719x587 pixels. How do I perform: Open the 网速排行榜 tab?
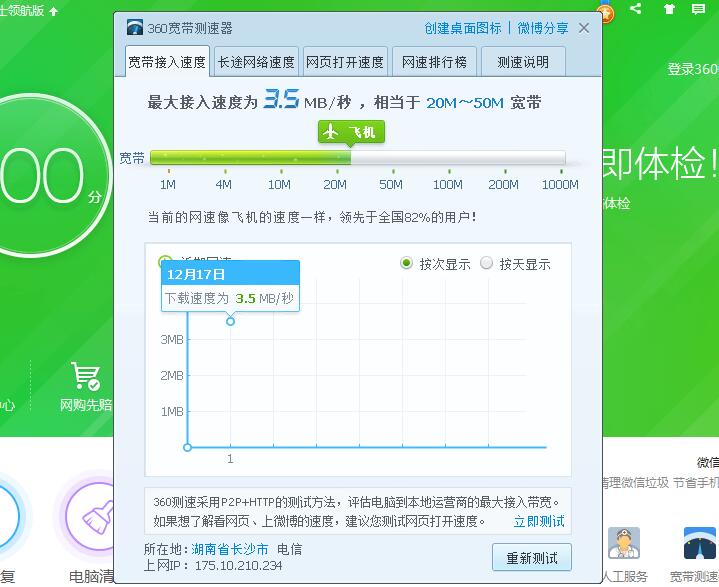434,61
